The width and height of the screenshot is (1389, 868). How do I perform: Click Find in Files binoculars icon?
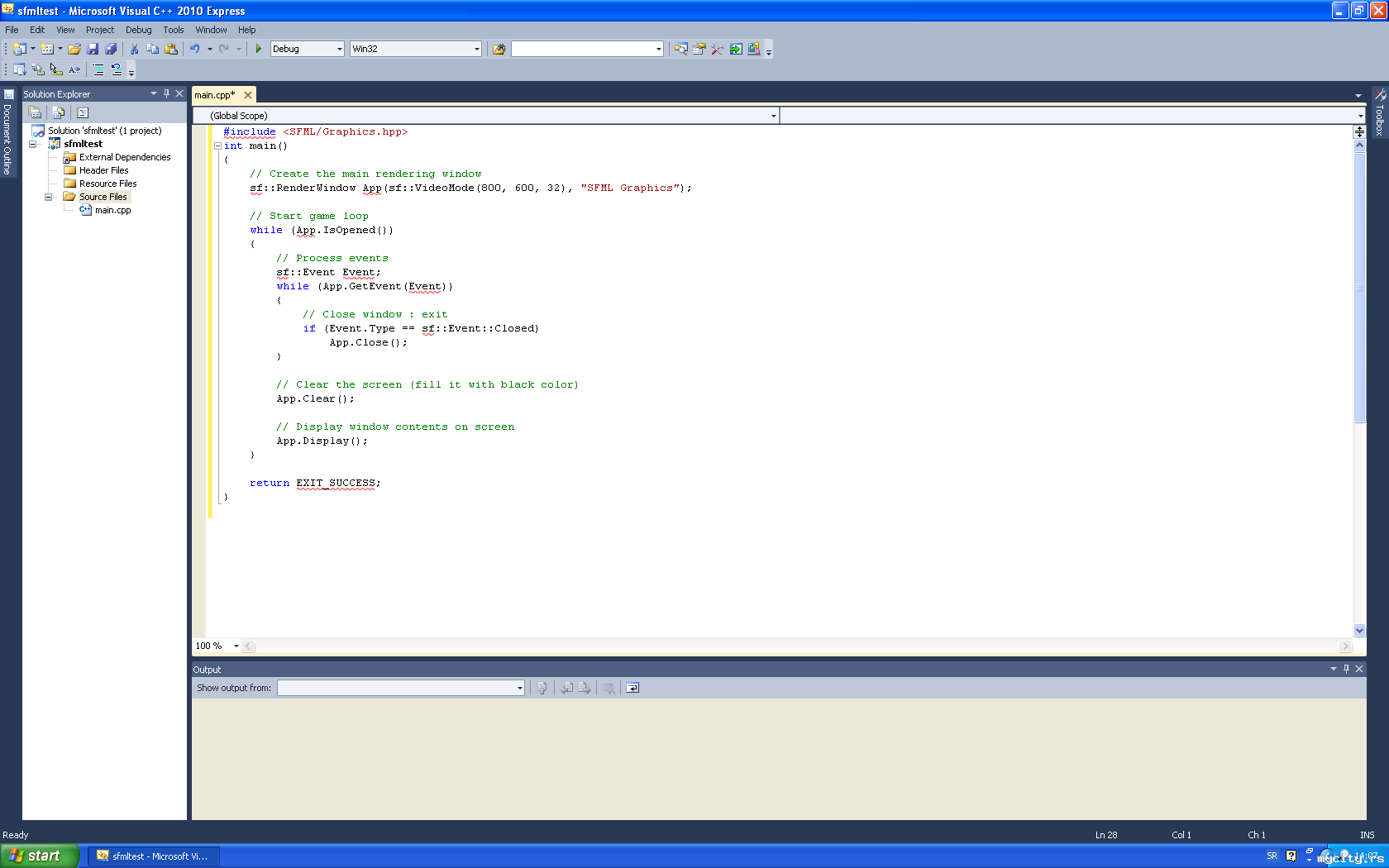tap(499, 49)
